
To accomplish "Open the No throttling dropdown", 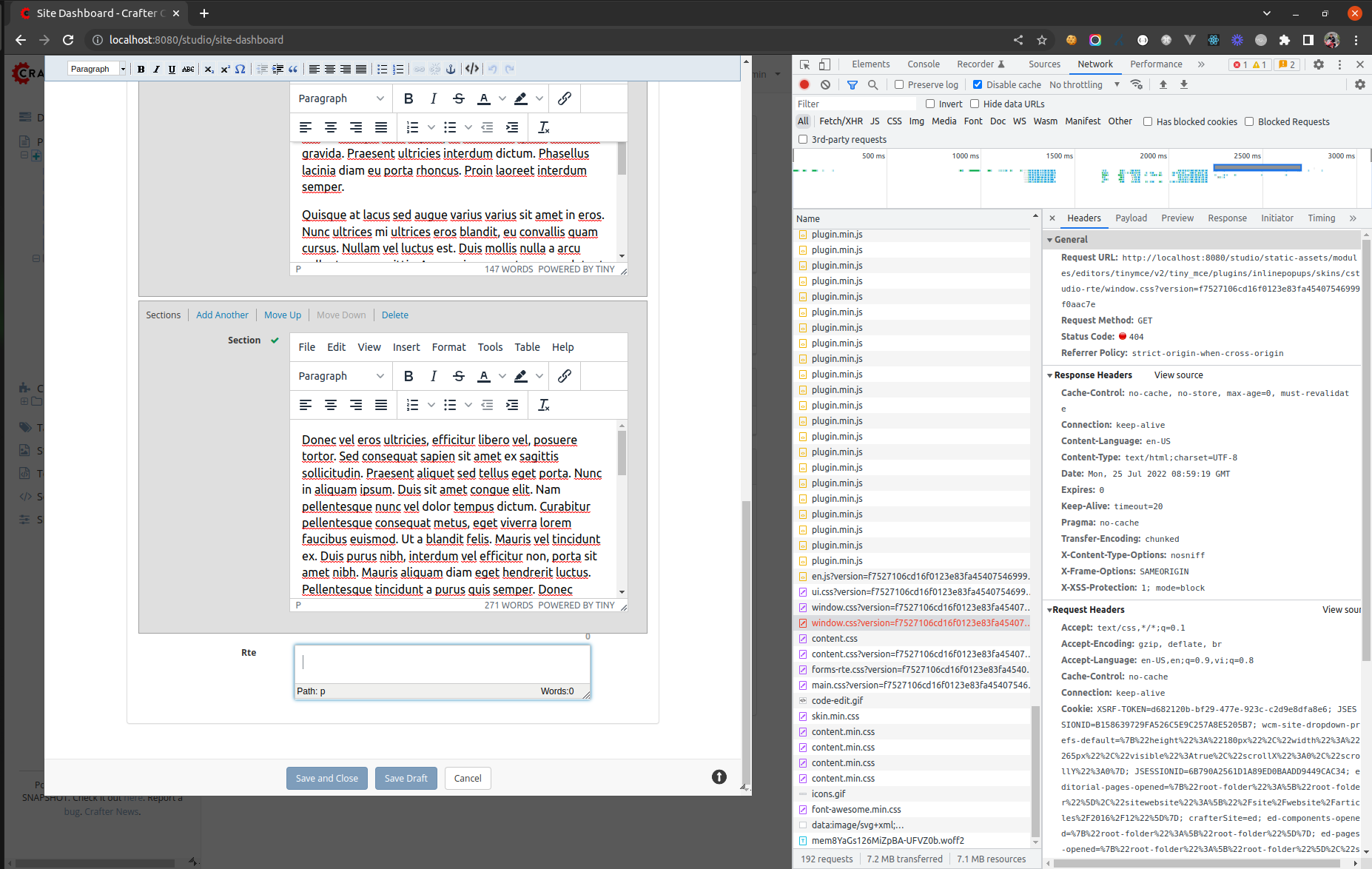I will pos(1085,84).
